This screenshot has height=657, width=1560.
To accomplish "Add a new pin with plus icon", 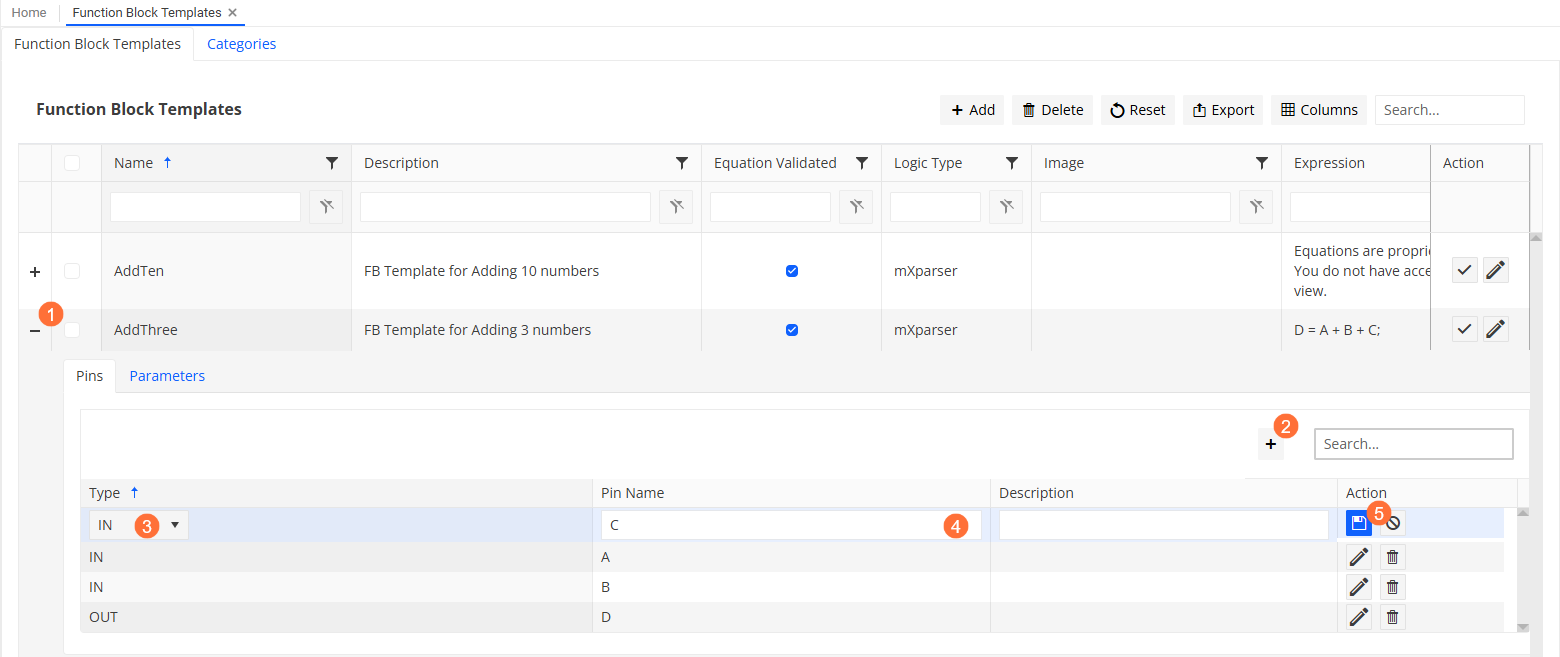I will (1271, 444).
